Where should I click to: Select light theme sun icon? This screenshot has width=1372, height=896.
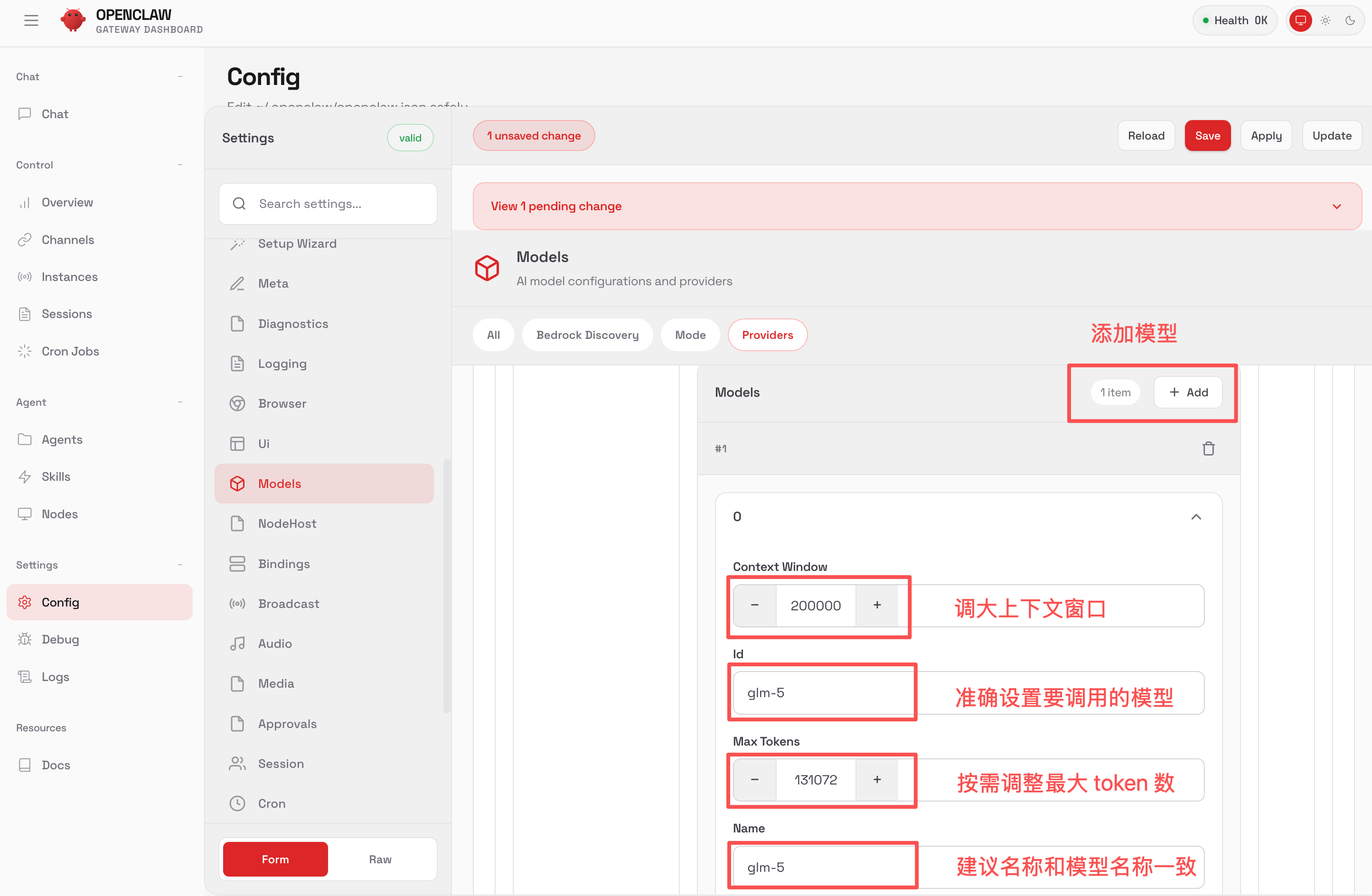(1325, 21)
